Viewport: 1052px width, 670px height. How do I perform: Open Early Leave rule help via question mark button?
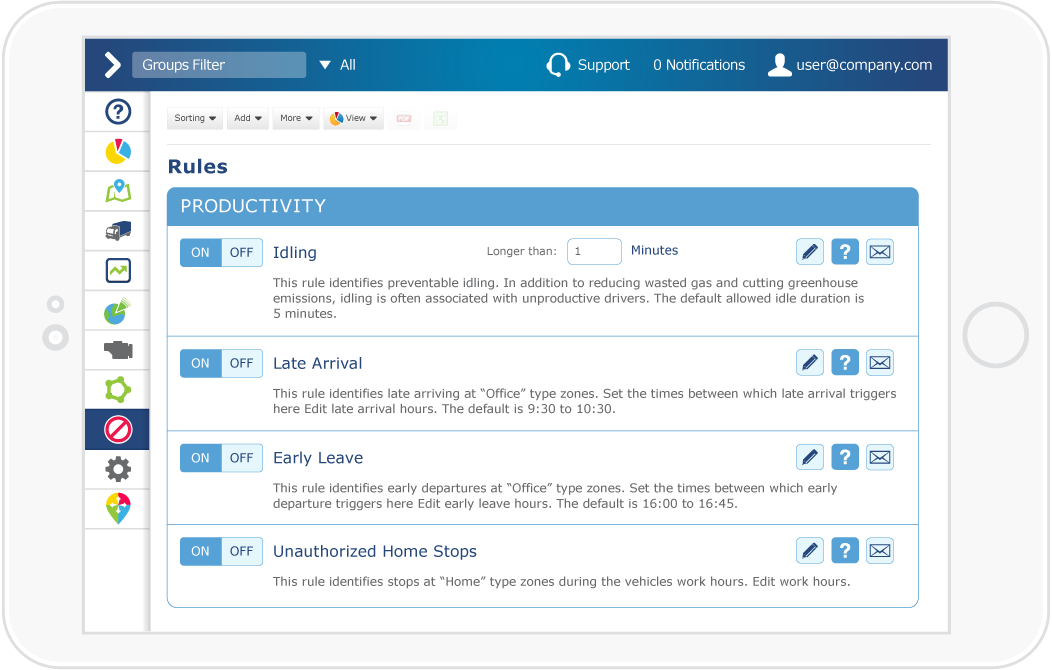(845, 456)
